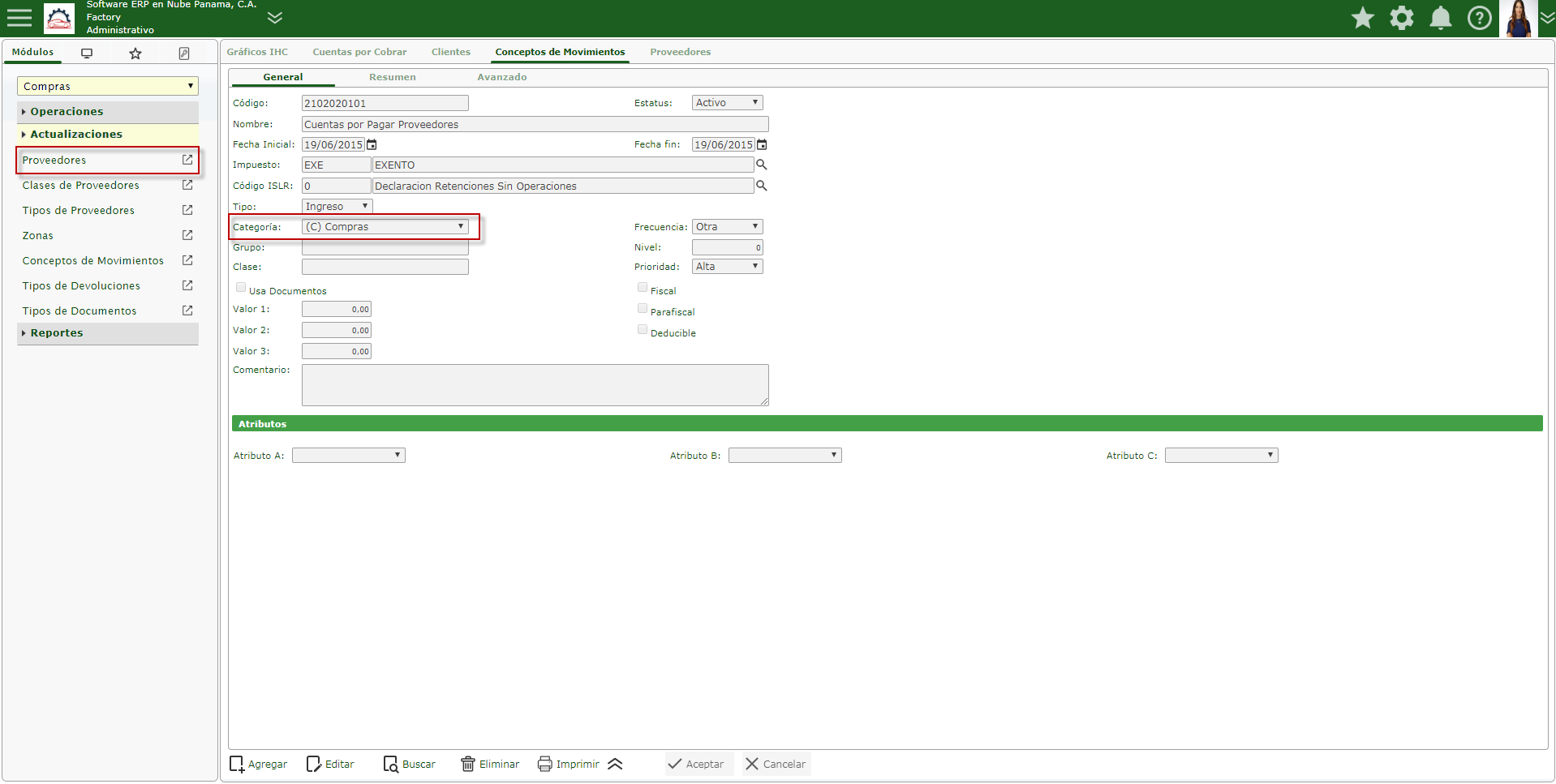Viewport: 1556px width, 784px height.
Task: Click search magnifier next to Impuesto
Action: (761, 165)
